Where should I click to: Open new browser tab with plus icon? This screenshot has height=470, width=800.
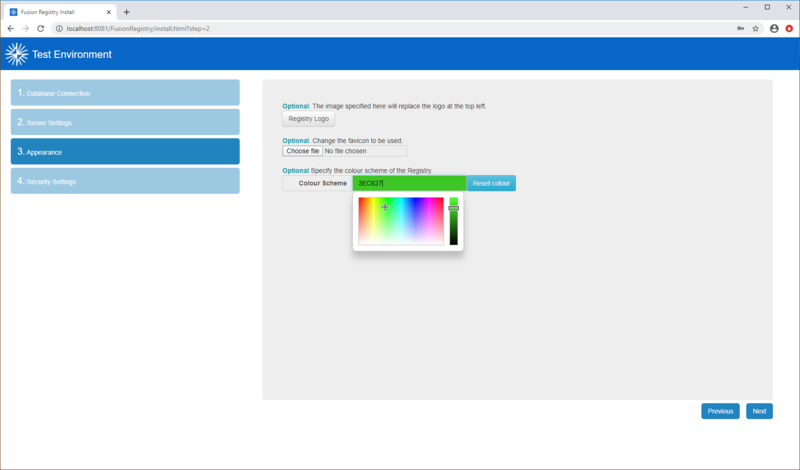point(127,12)
